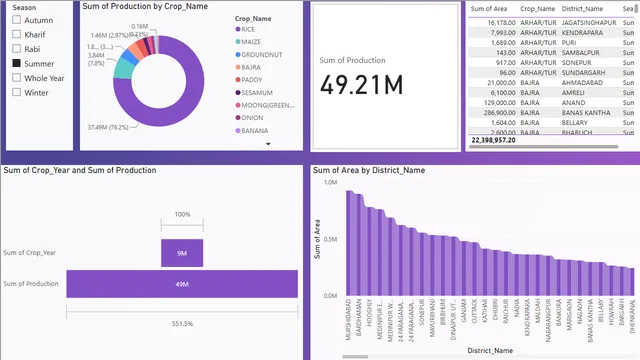The image size is (640, 360).
Task: Click the BARDHAMAN axis label
Action: [x=359, y=318]
